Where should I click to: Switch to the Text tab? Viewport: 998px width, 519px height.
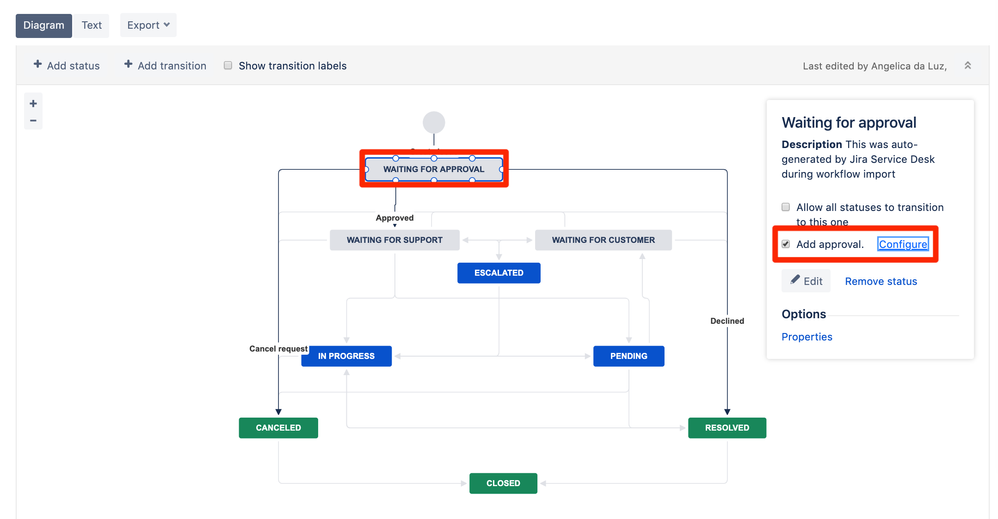pos(92,25)
